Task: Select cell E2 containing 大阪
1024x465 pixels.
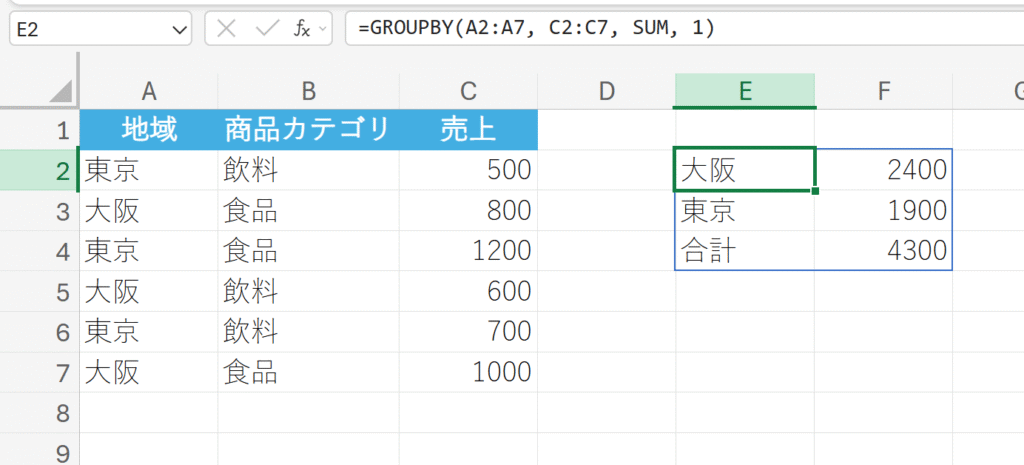Action: pos(745,170)
